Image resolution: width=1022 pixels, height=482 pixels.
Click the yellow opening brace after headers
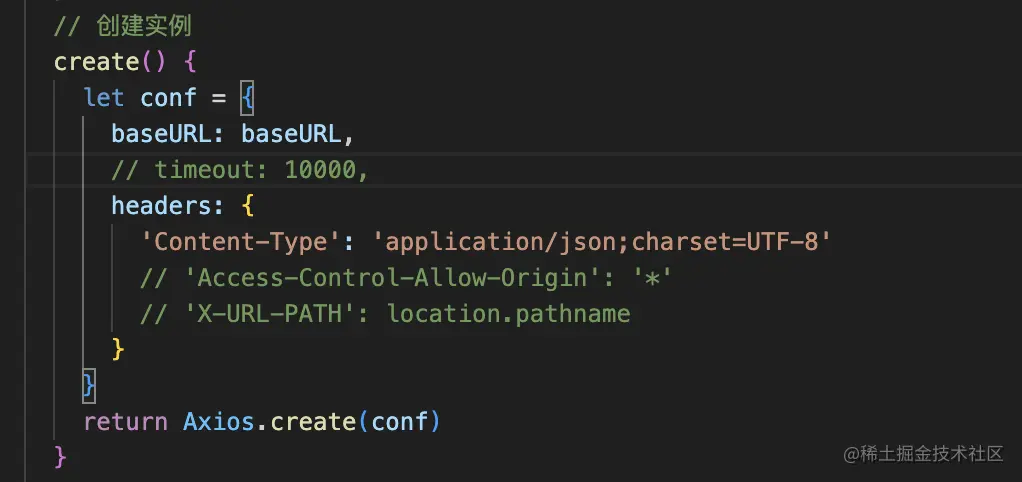tap(248, 206)
